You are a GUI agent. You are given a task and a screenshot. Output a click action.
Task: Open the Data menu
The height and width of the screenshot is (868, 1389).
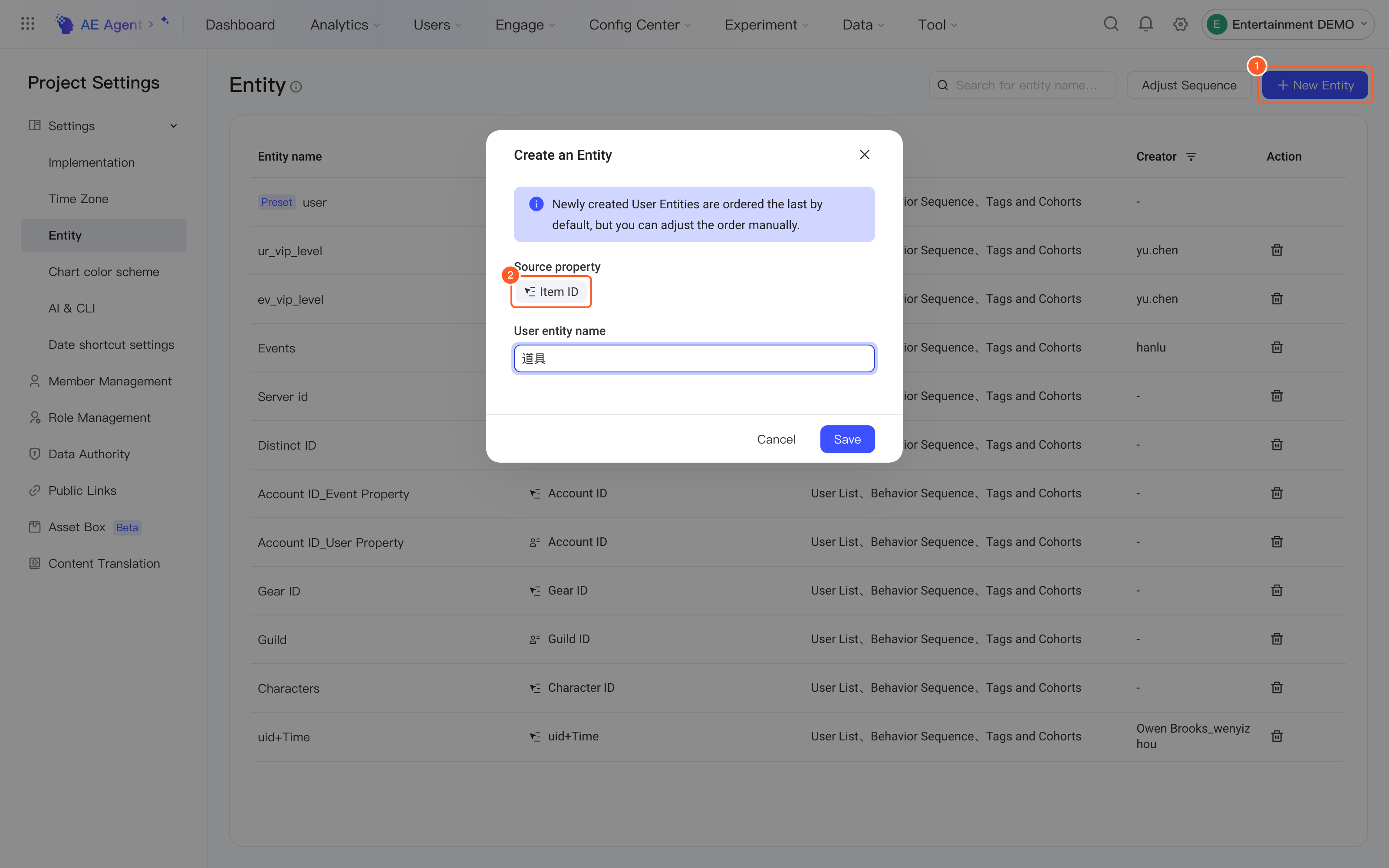pos(863,25)
